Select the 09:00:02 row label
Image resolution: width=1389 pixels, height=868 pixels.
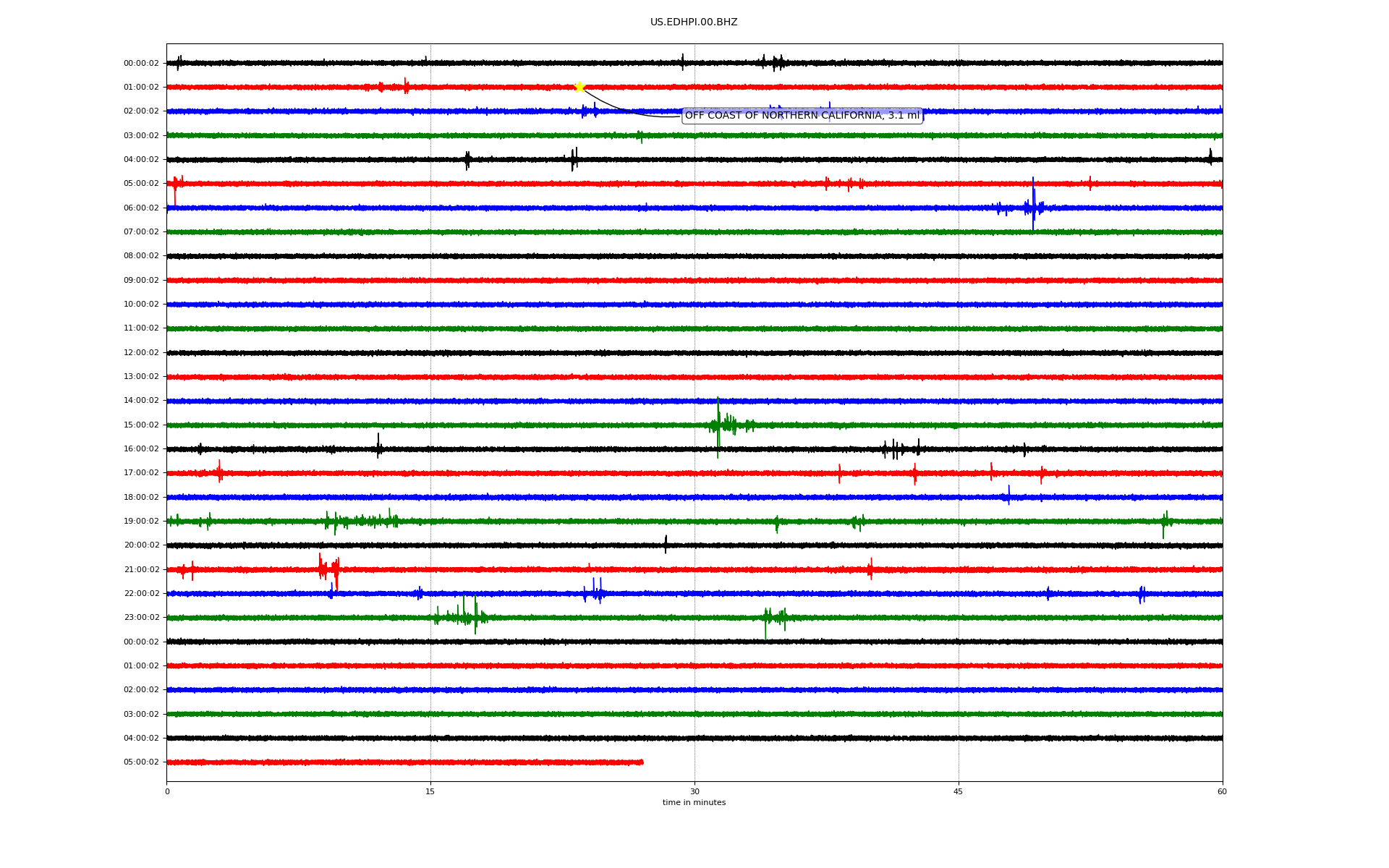[x=141, y=281]
